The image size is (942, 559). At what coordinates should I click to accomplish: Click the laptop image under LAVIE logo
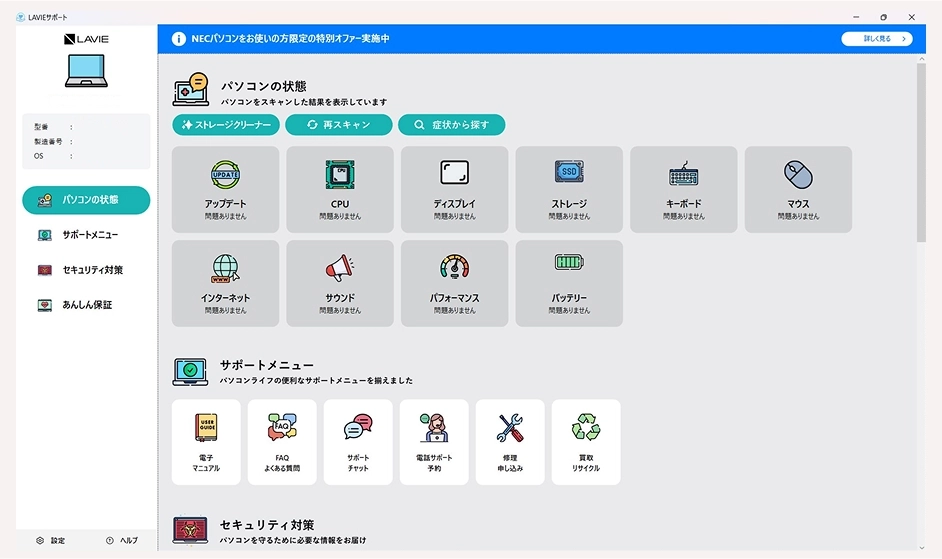[87, 71]
